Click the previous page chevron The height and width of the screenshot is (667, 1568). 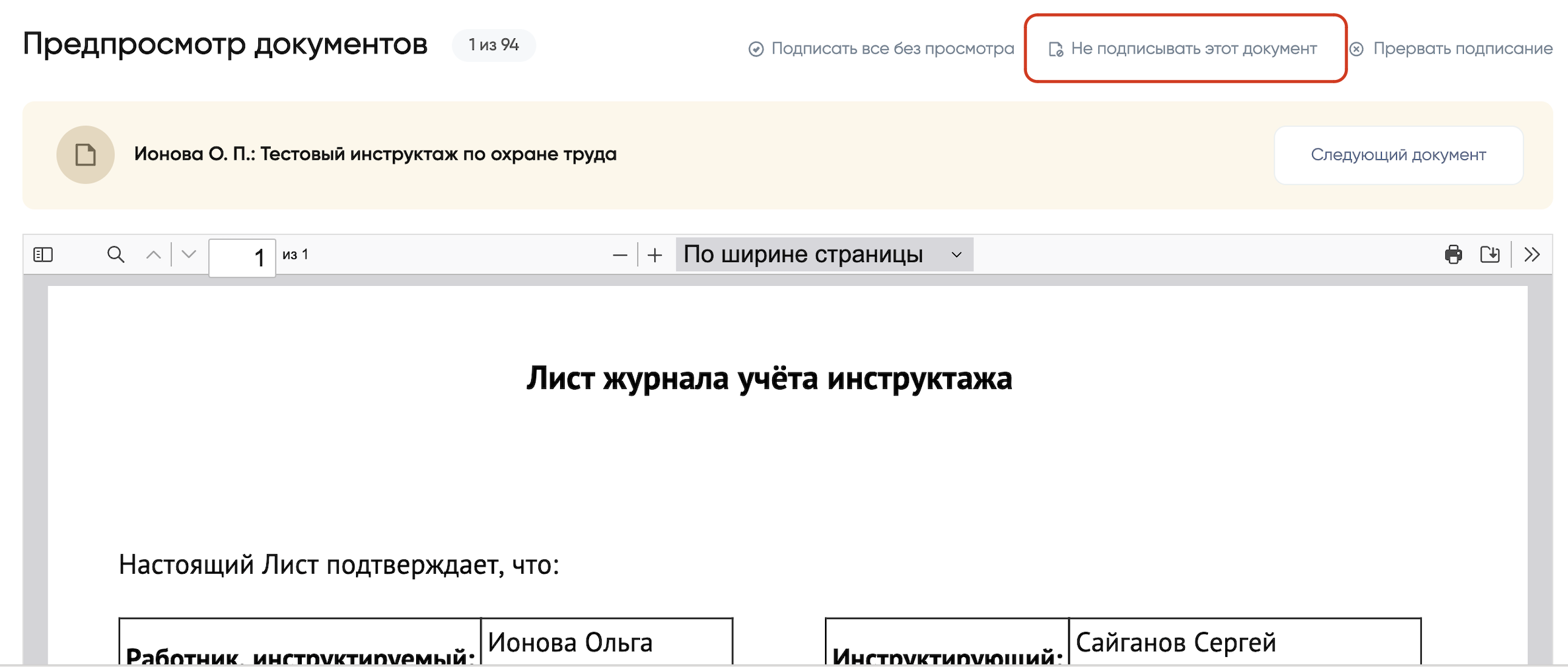pyautogui.click(x=153, y=254)
